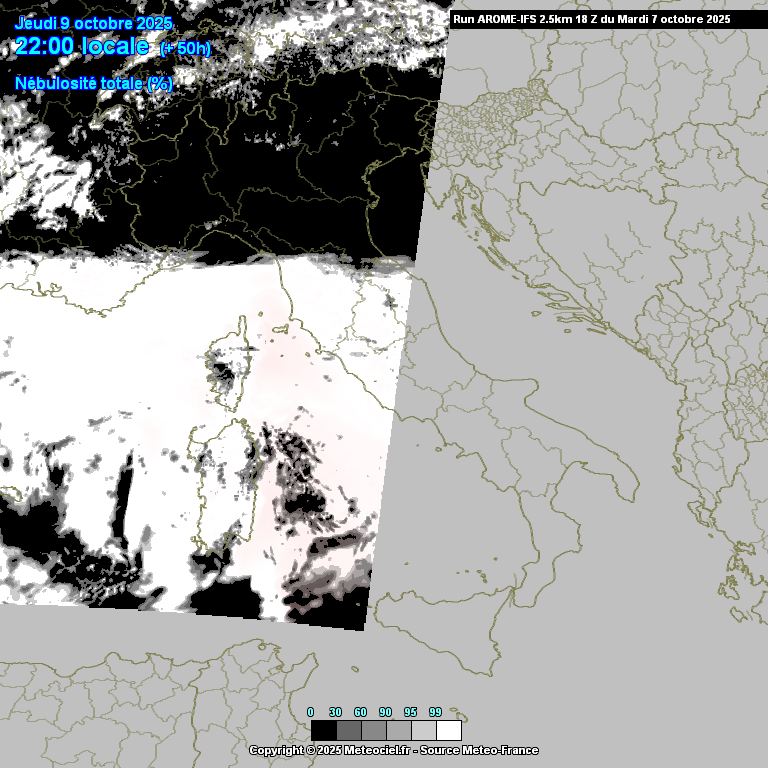Click the Source Meteo-France text
This screenshot has width=768, height=768.
(x=482, y=750)
